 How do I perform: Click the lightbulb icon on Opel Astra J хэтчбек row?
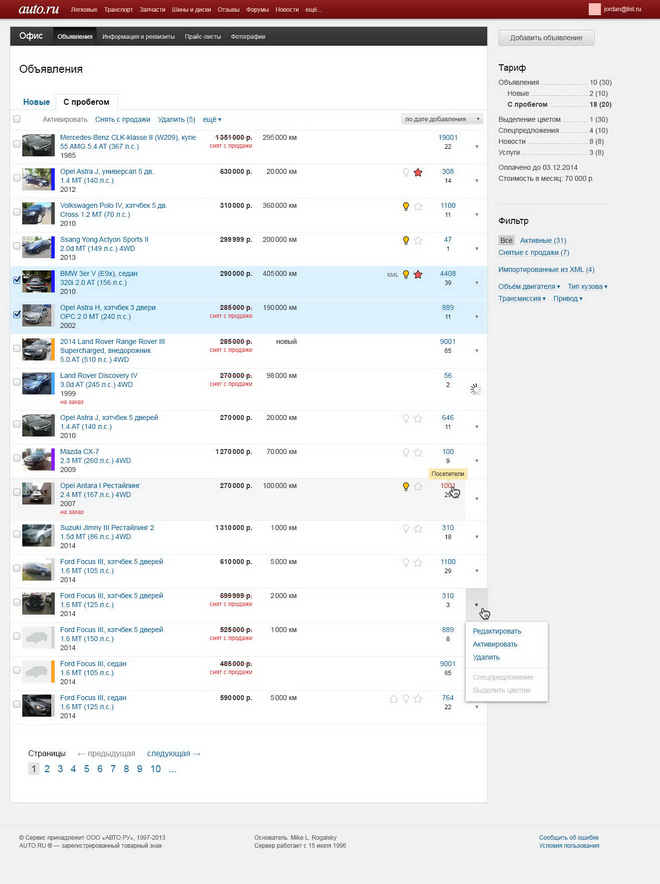click(x=405, y=418)
